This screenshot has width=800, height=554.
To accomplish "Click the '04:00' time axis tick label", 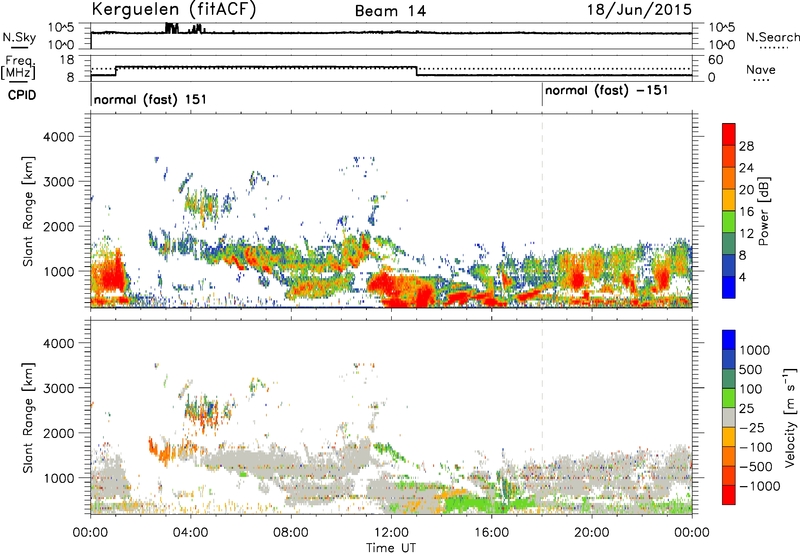I will point(190,533).
